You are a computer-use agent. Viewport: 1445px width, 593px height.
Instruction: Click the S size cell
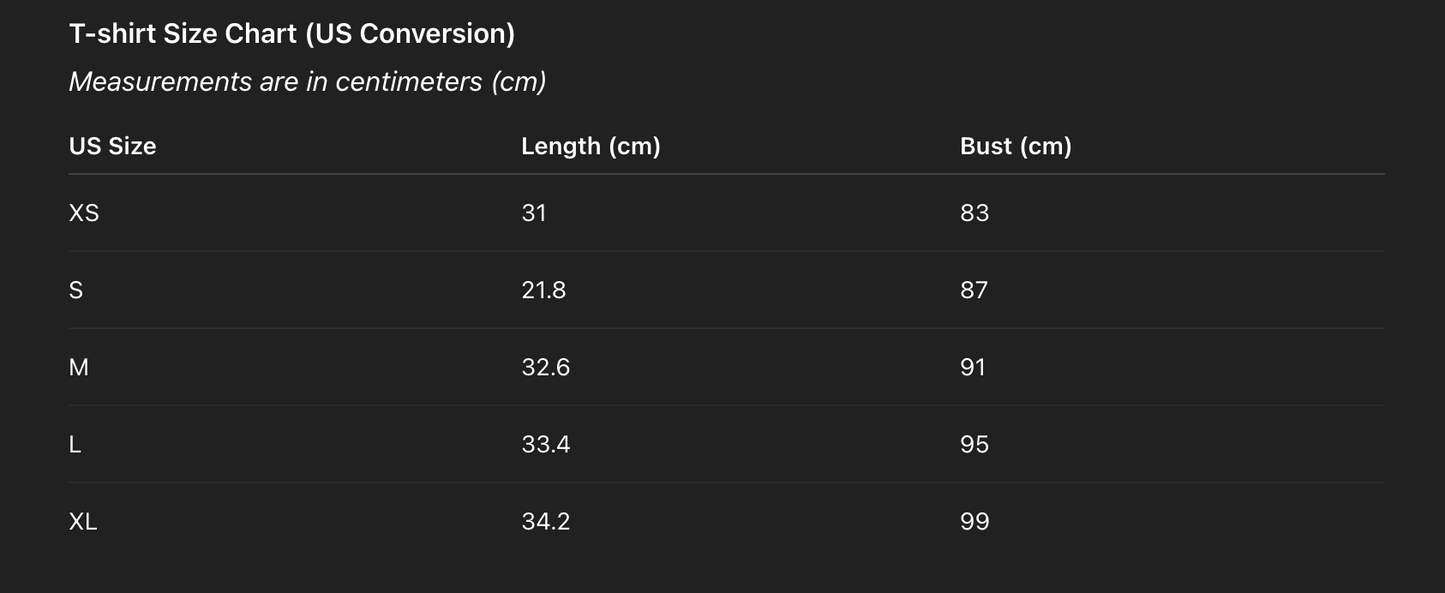76,290
